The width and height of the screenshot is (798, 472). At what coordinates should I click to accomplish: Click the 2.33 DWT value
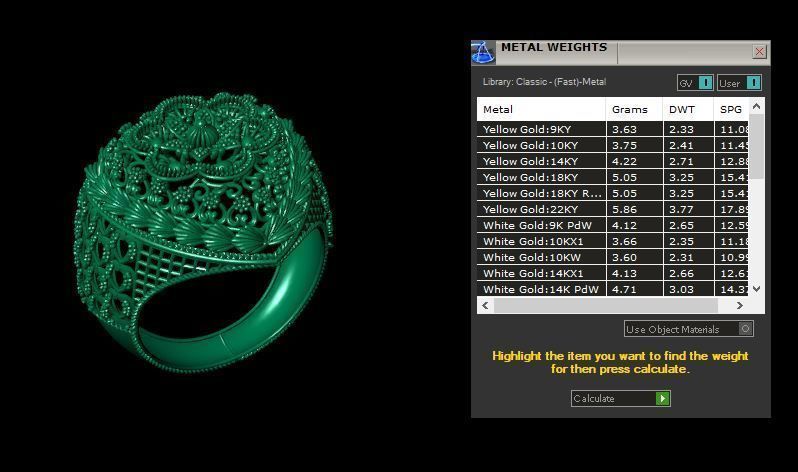(681, 129)
